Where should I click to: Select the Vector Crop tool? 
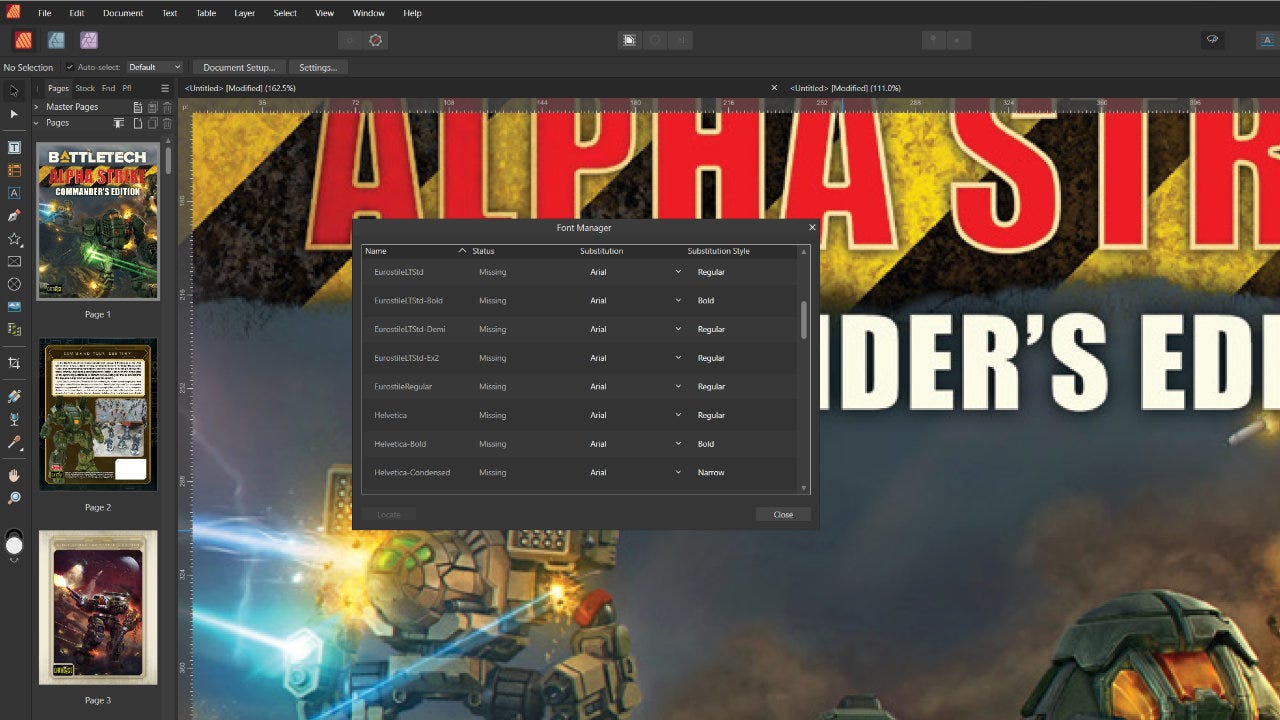(x=14, y=363)
